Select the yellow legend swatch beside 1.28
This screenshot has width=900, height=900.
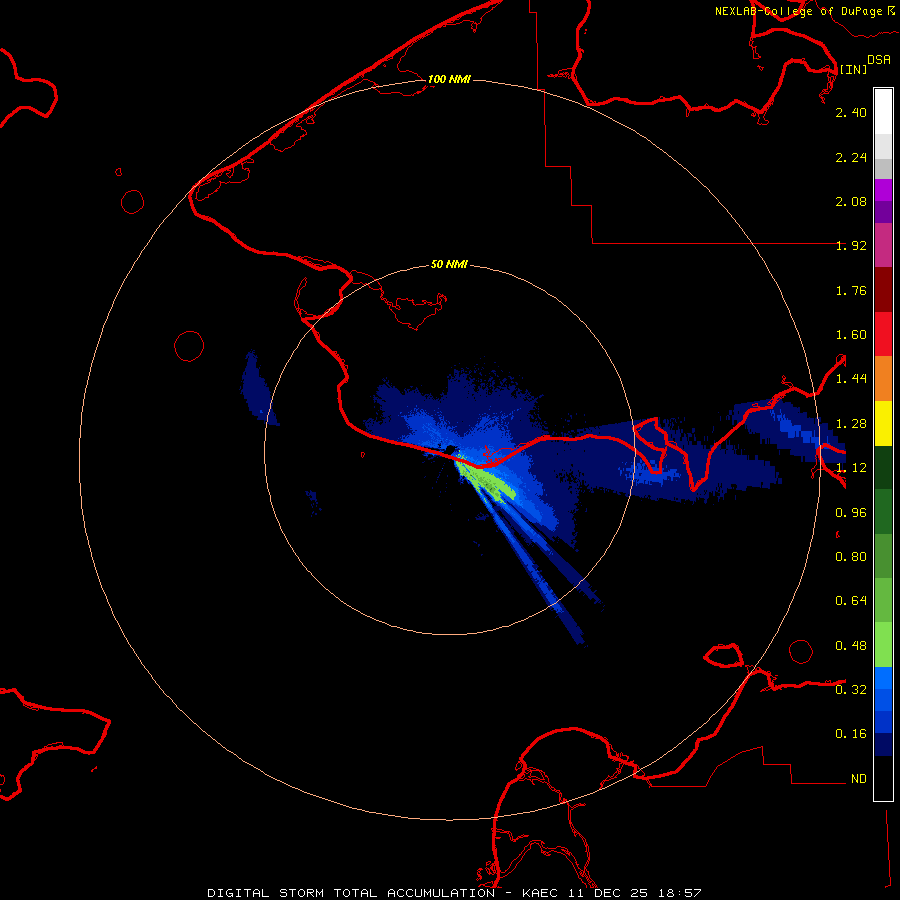point(883,423)
